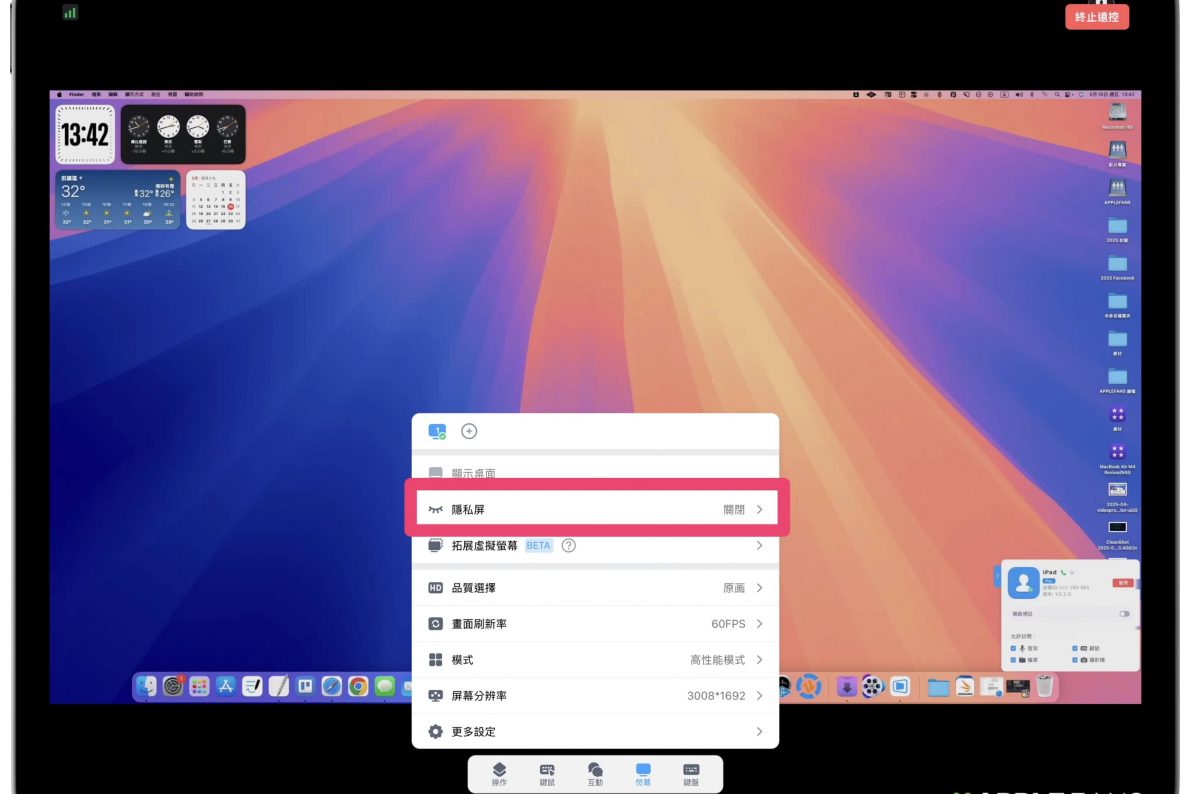Click the 鍵盤 (Keyboard) toolbar icon

(x=691, y=773)
